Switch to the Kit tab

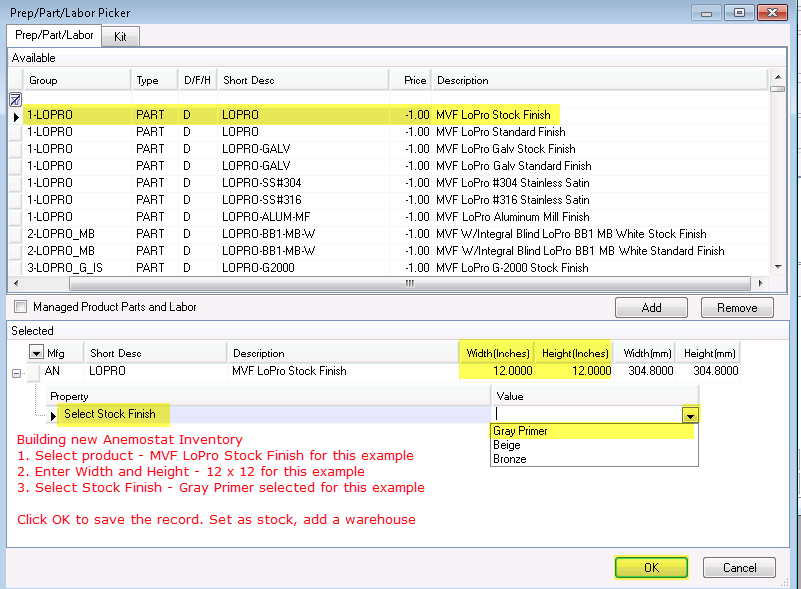121,36
